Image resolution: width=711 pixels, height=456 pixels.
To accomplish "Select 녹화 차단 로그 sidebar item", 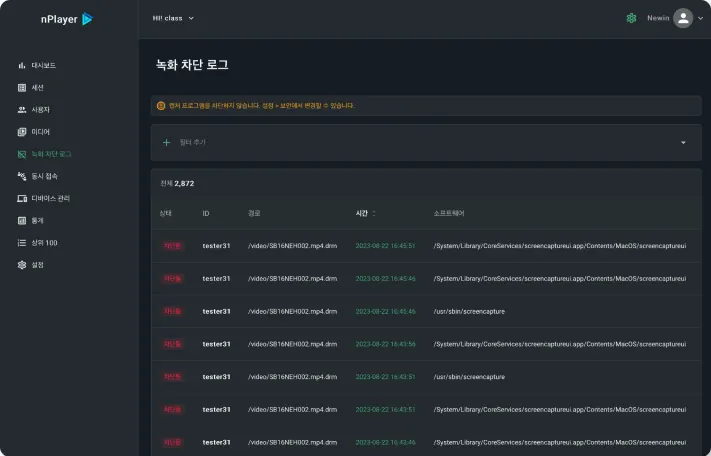I will (x=44, y=154).
